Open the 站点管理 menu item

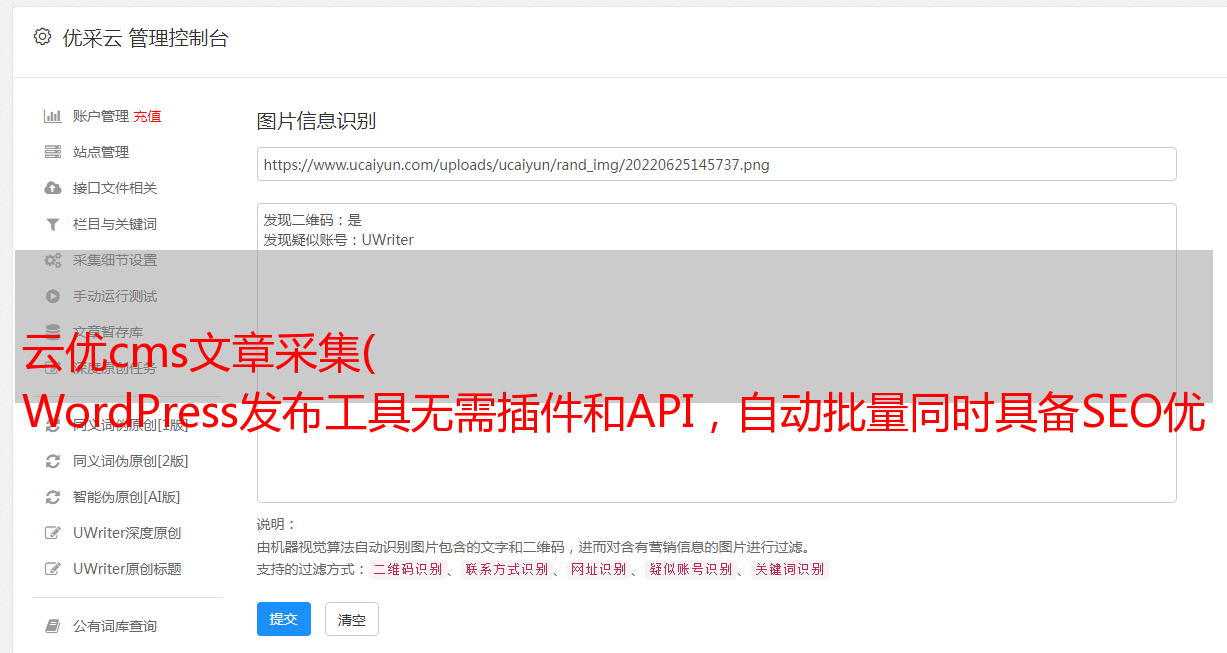[101, 152]
